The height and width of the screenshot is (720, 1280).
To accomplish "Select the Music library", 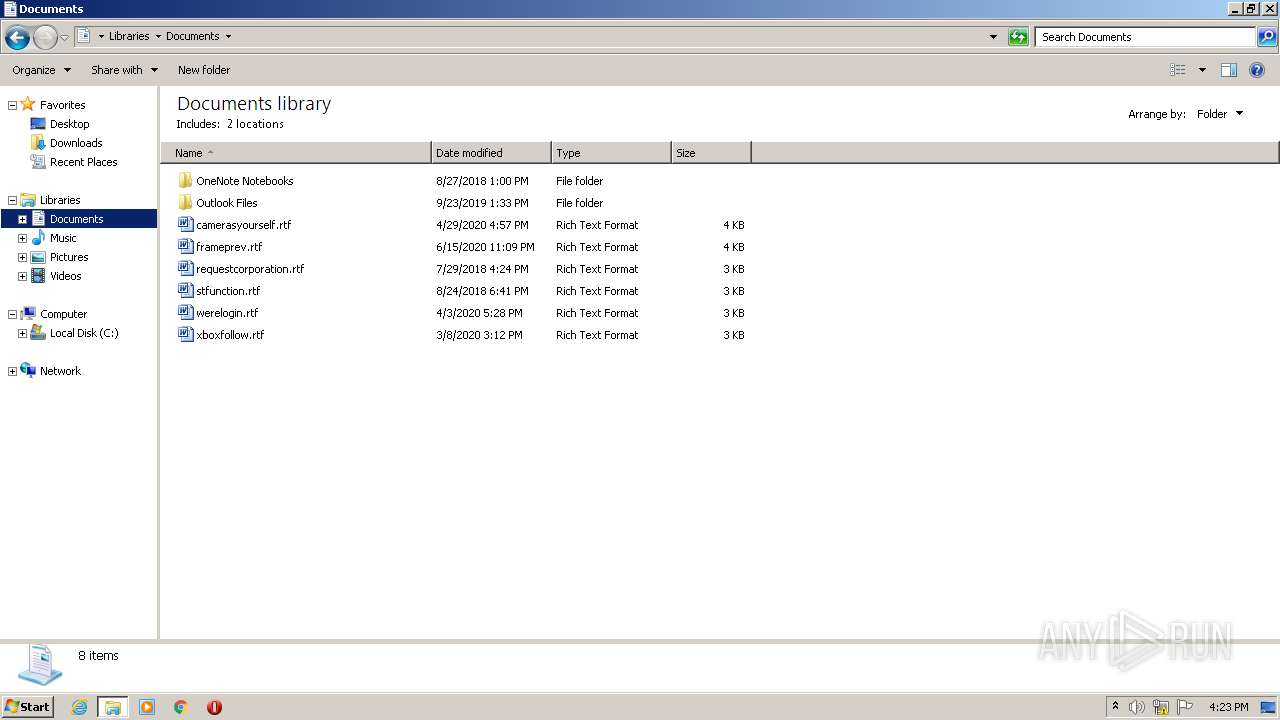I will [63, 238].
